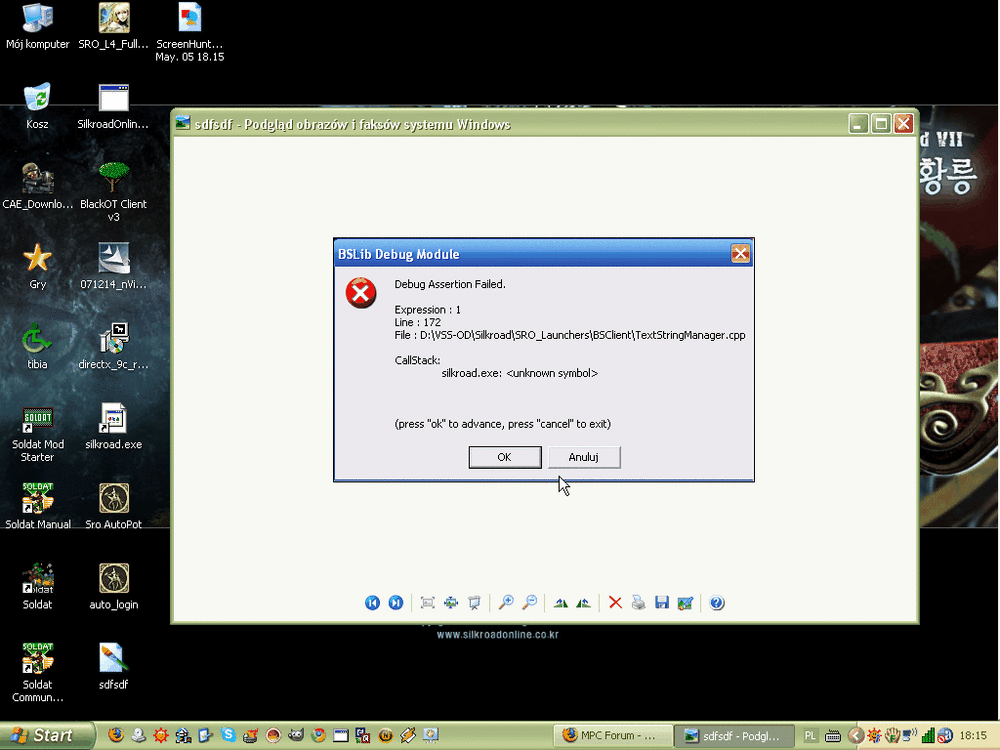Rotate image clockwise
The height and width of the screenshot is (750, 1000).
pyautogui.click(x=561, y=603)
